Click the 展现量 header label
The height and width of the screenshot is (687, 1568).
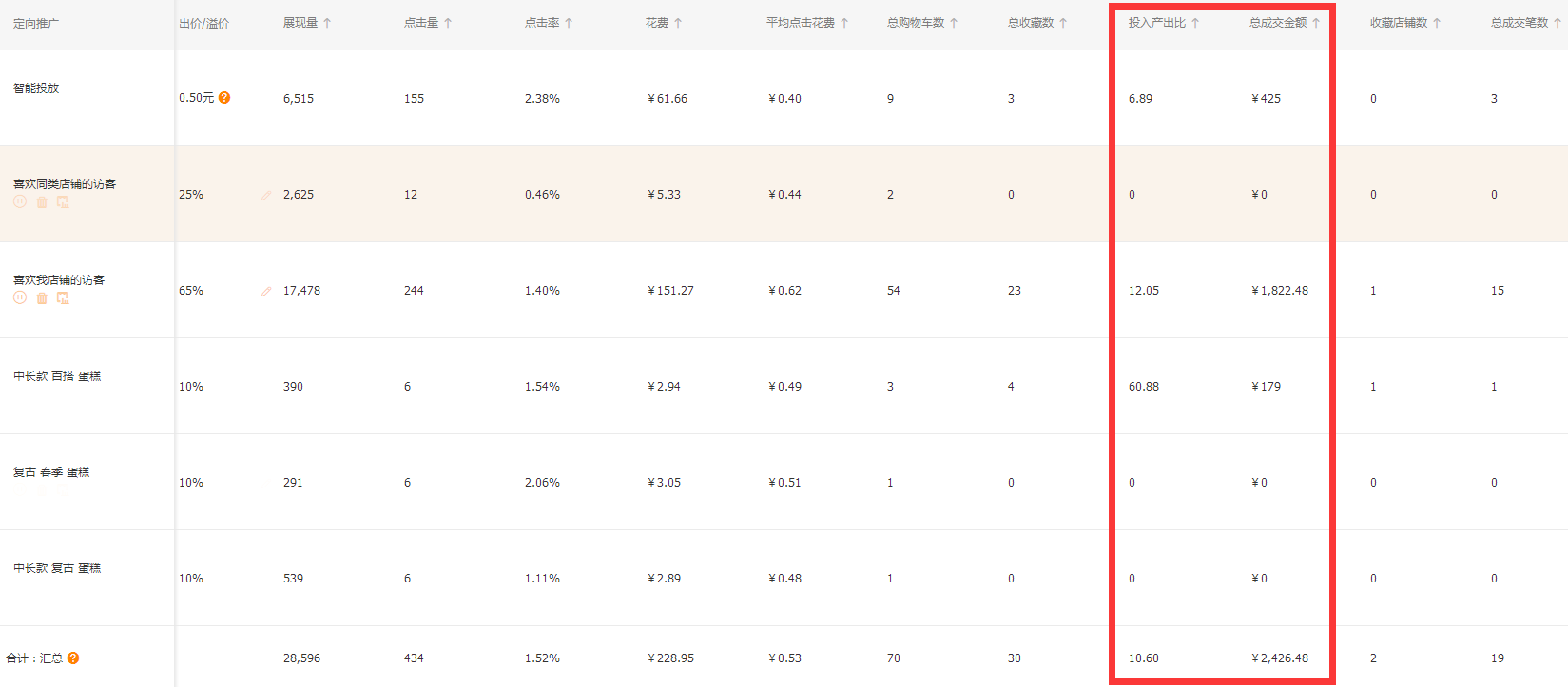[x=300, y=23]
